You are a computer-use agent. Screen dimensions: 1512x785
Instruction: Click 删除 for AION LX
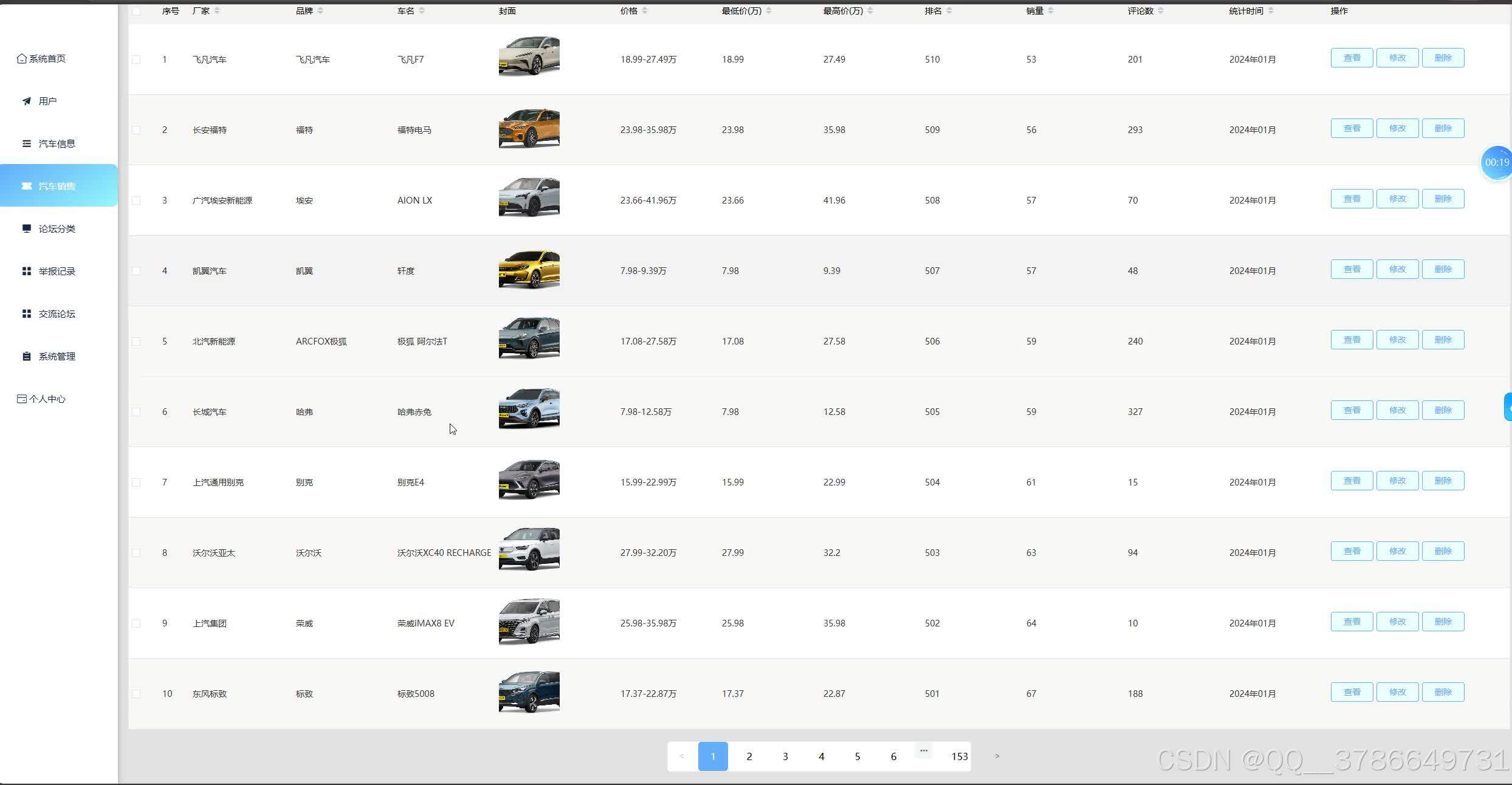click(x=1443, y=199)
